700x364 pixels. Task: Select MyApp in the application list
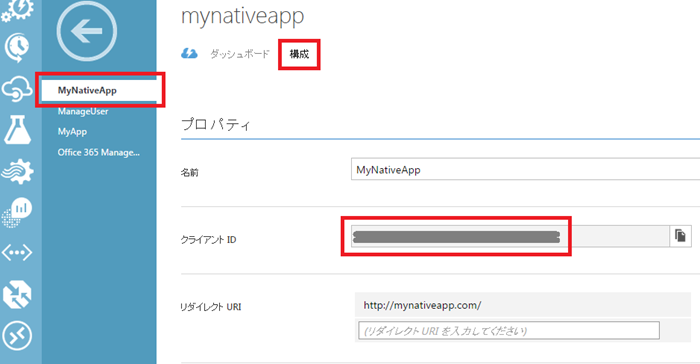coord(72,132)
